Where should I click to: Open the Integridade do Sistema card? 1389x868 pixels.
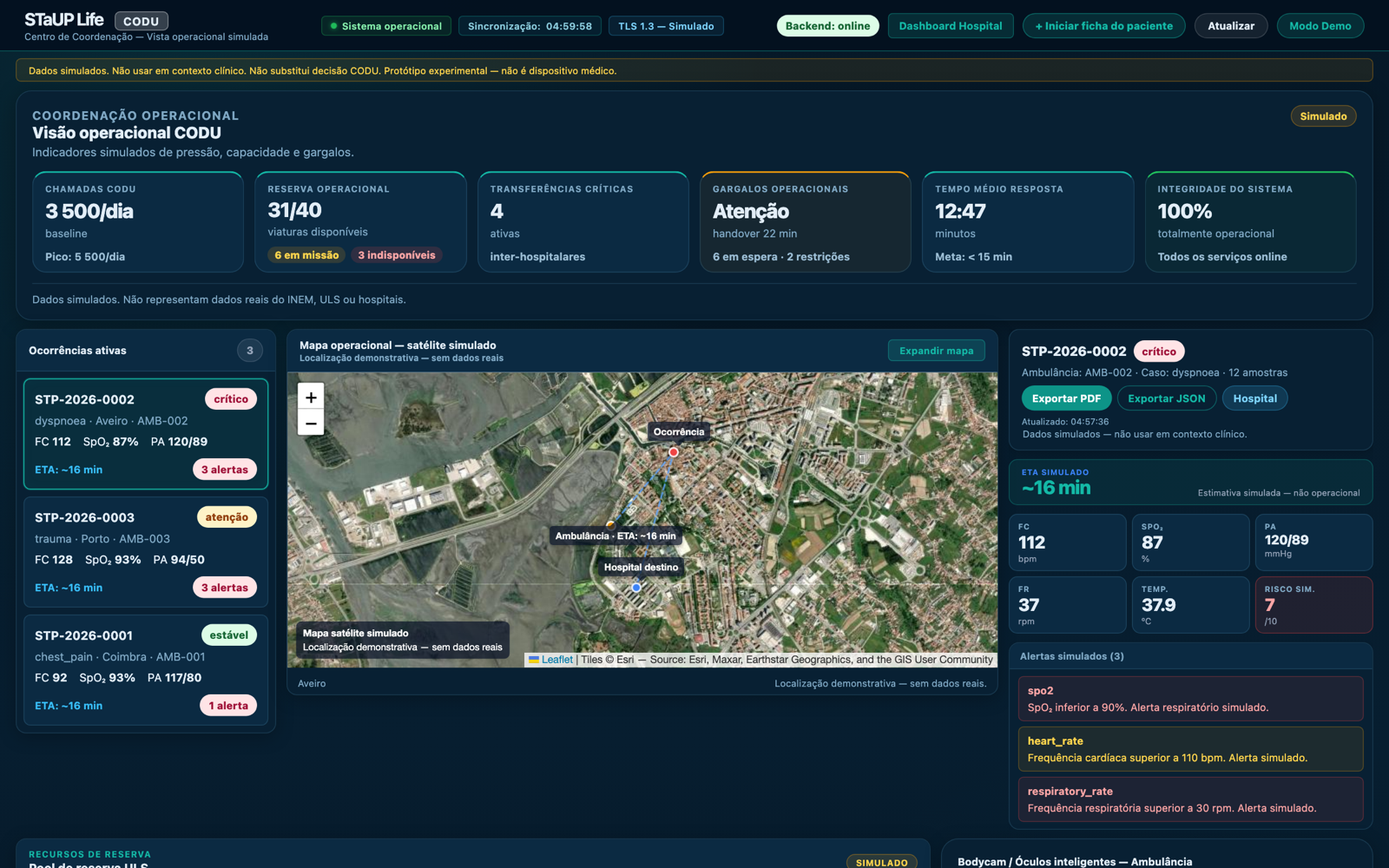click(1251, 222)
